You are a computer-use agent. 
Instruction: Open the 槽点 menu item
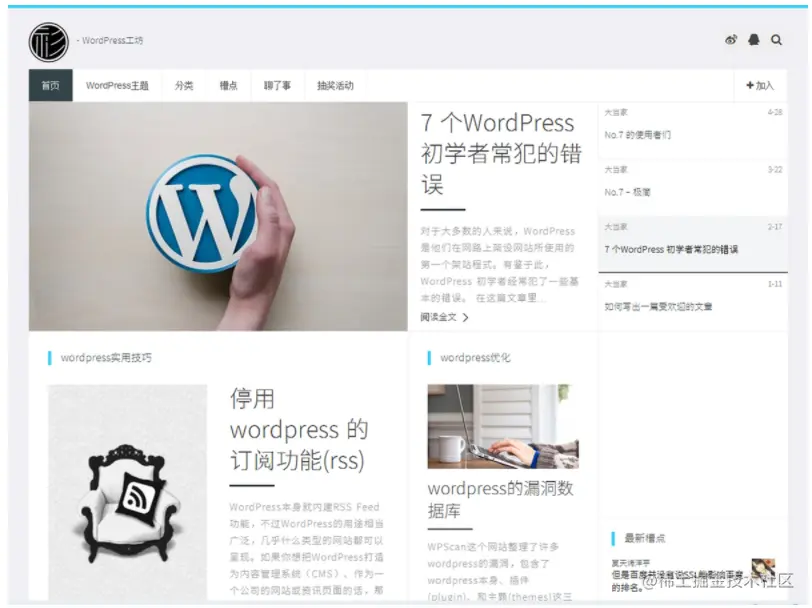click(228, 85)
